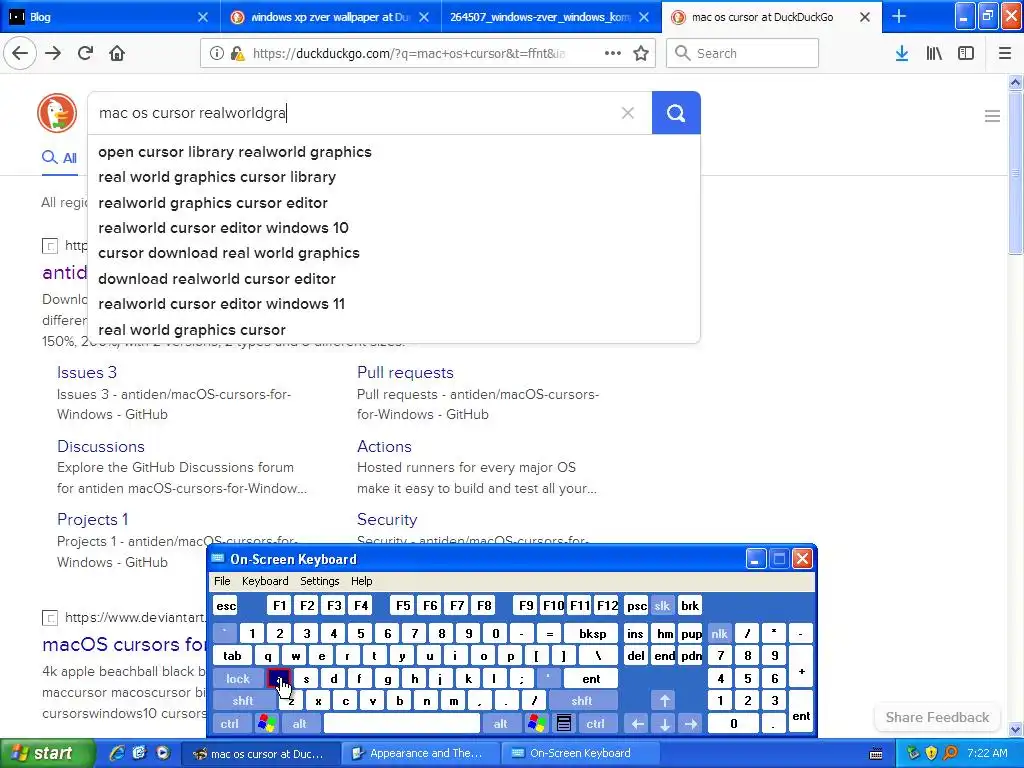The height and width of the screenshot is (768, 1024).
Task: Bookmark this page with the star icon
Action: (641, 53)
